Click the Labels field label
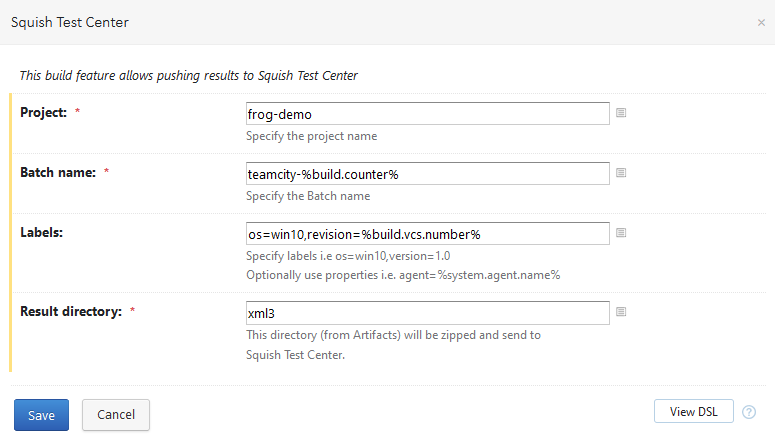The image size is (775, 443). coord(42,232)
